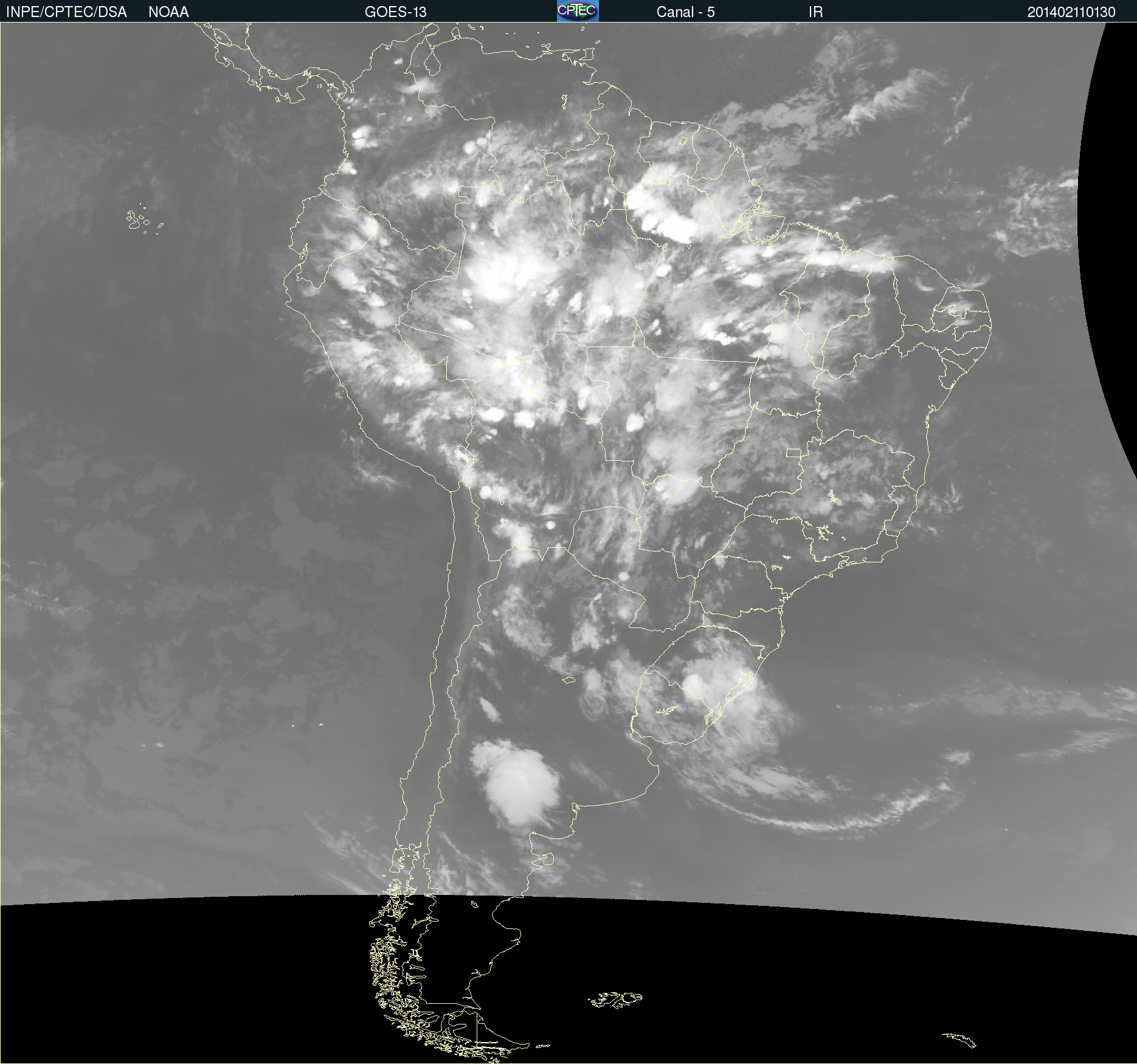
Task: Click the GOES-13 satellite label
Action: coord(395,12)
